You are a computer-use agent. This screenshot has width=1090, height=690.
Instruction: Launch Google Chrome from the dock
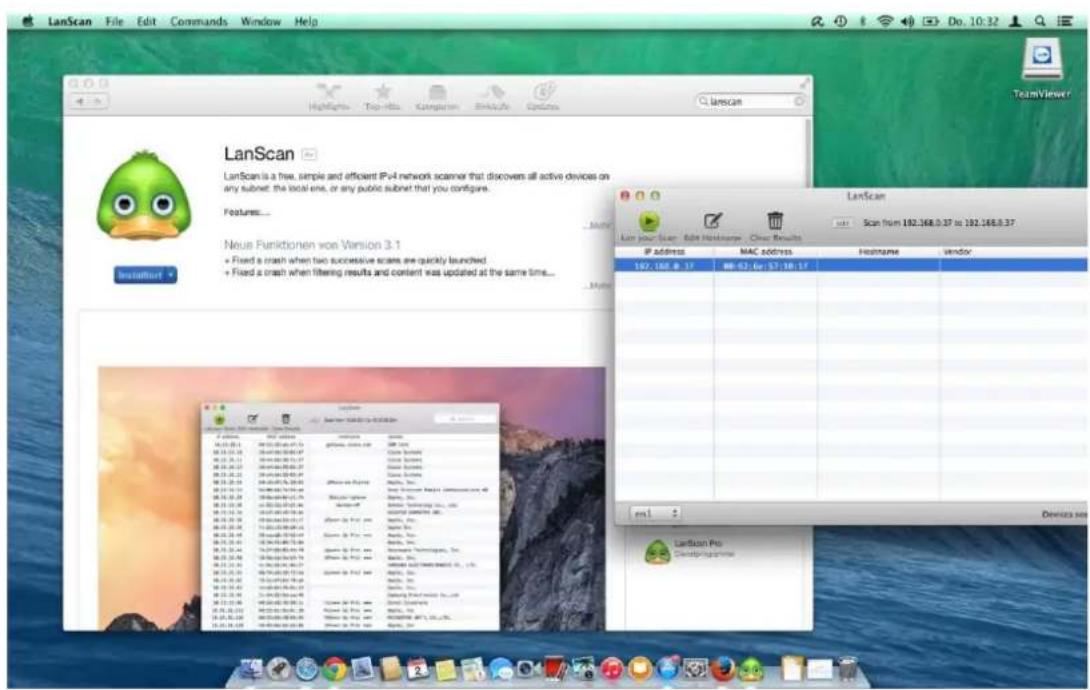[x=334, y=669]
